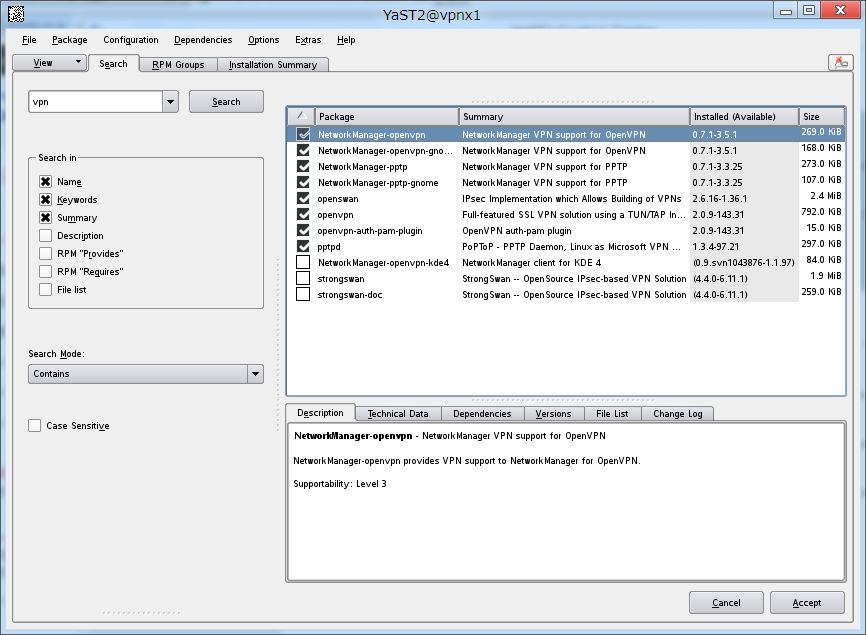Click the sort arrow column header
The width and height of the screenshot is (866, 635).
[302, 117]
